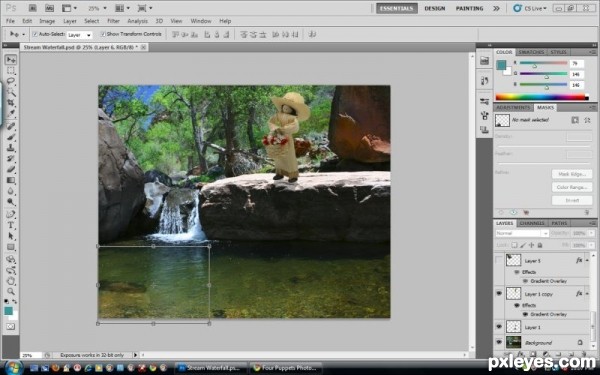Open the Arrange Documents dropdown
The image size is (600, 375).
(x=122, y=8)
